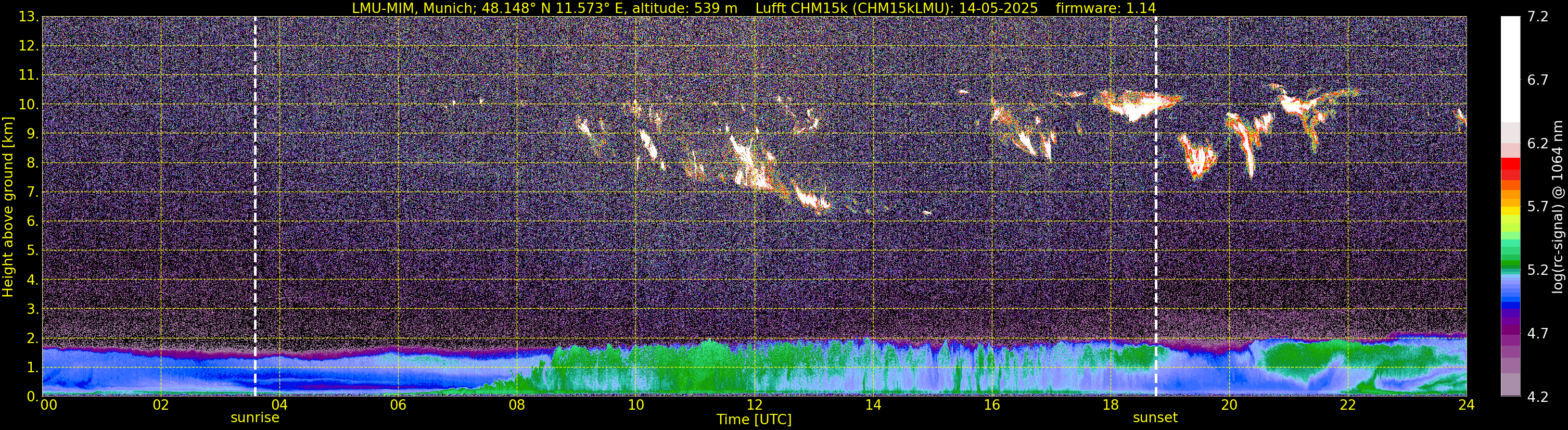This screenshot has height=430, width=1568.
Task: Click the y-axis tick label '10.'
Action: tap(29, 105)
